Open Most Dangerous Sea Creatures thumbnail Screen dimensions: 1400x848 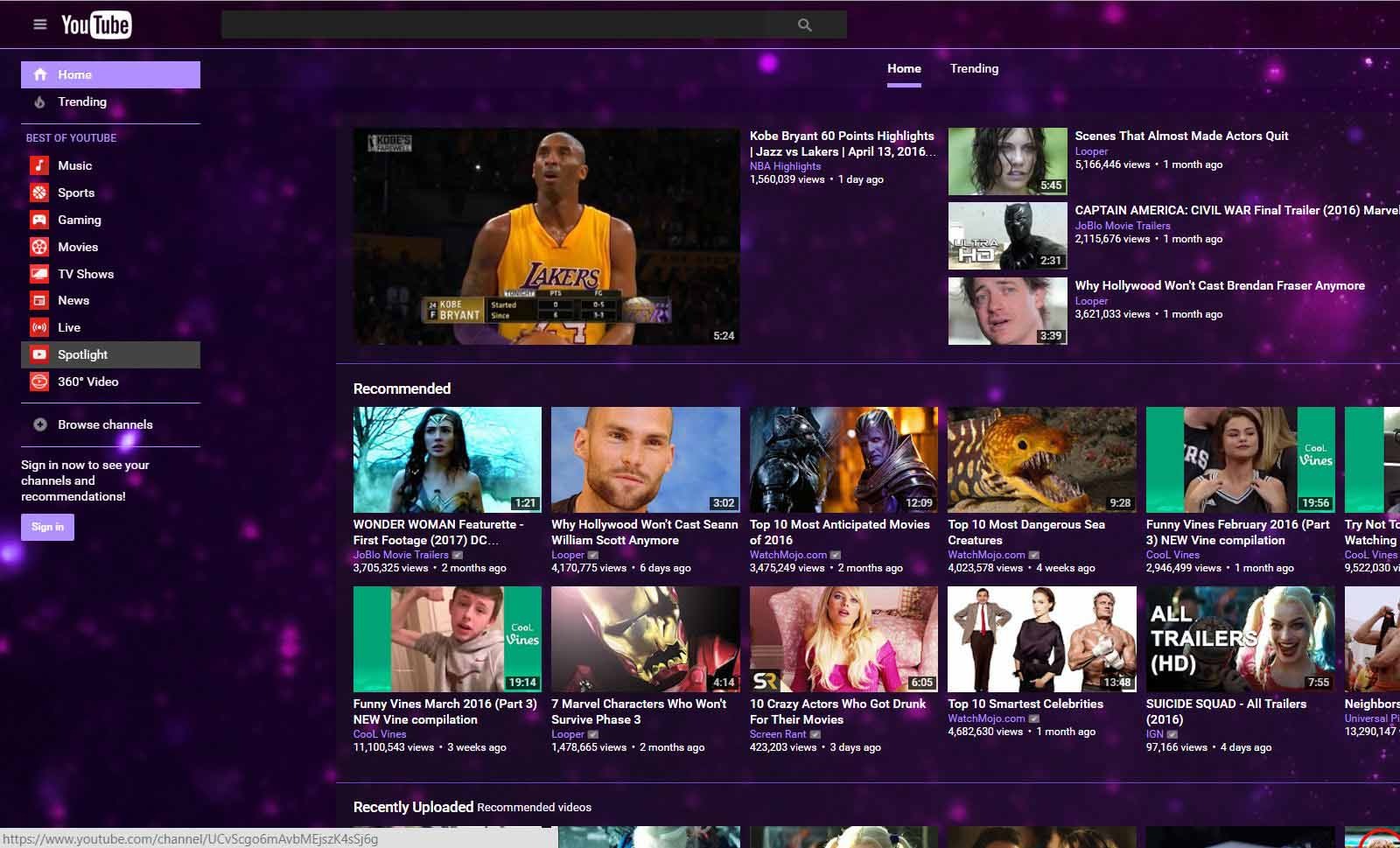click(1042, 459)
